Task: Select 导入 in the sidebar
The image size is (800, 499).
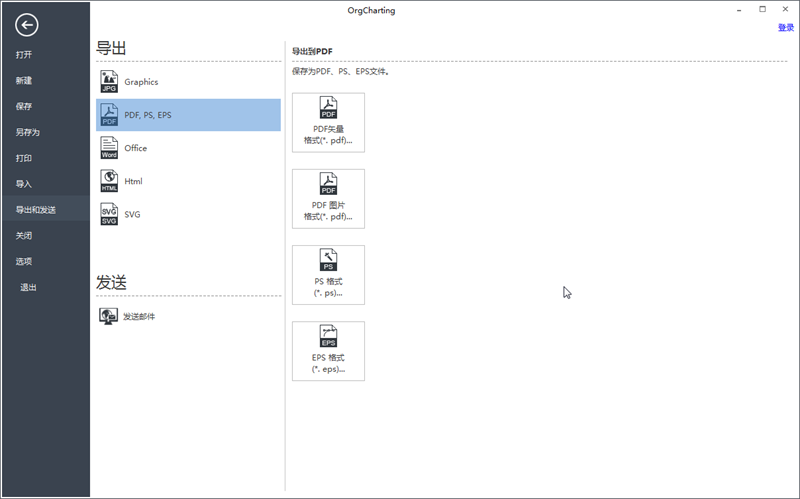Action: 24,184
